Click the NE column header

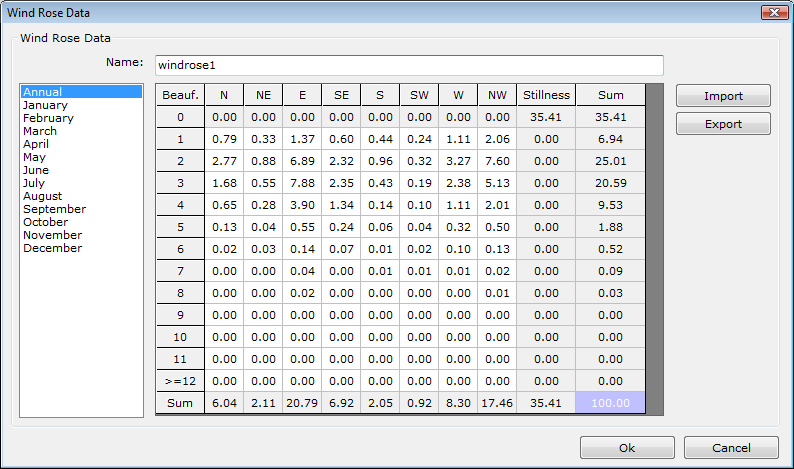[x=263, y=95]
